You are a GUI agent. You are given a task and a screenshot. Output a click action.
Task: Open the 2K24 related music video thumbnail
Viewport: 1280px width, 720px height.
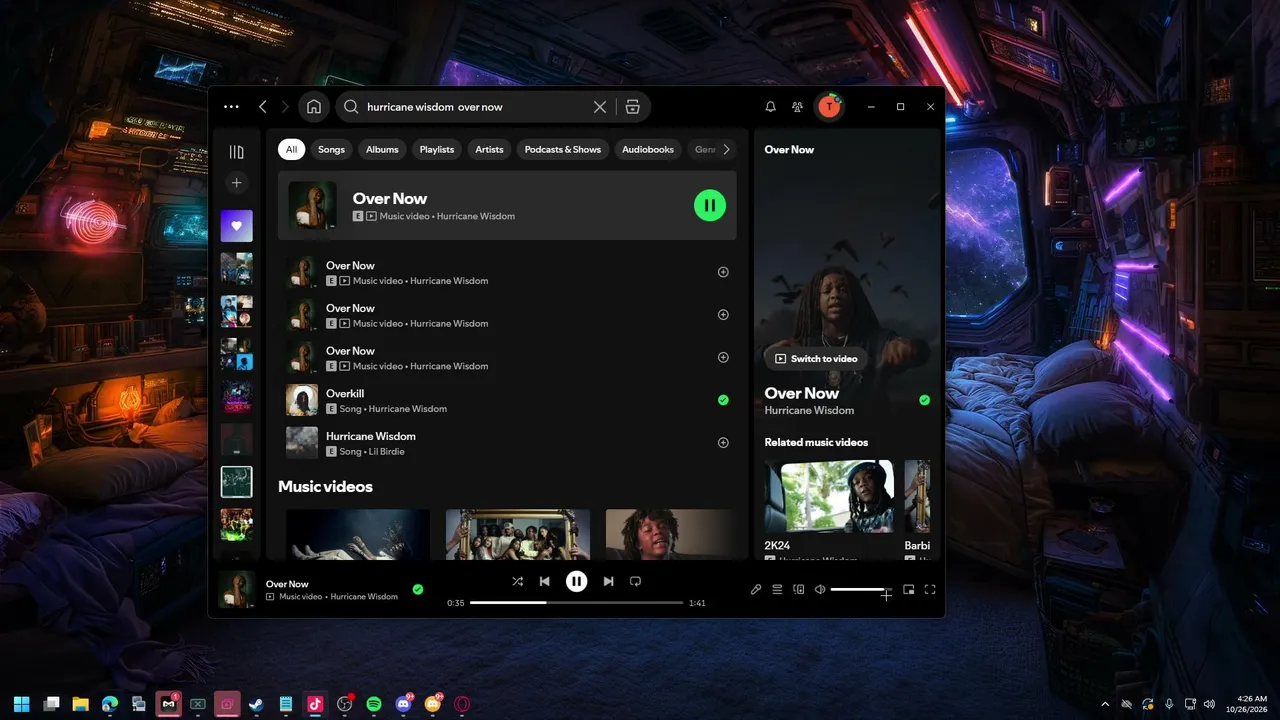[x=829, y=497]
